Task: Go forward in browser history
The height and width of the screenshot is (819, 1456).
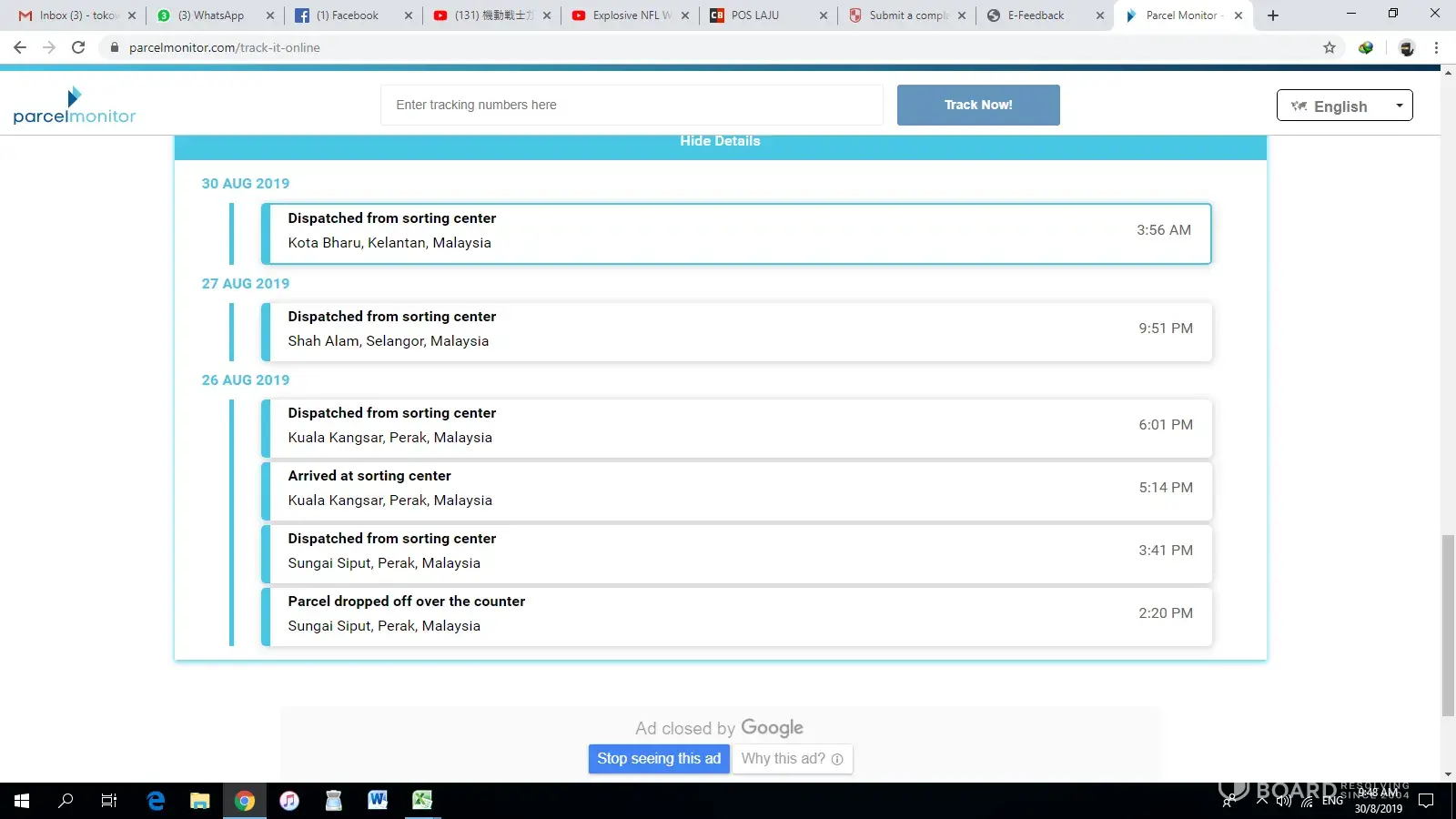Action: [49, 47]
